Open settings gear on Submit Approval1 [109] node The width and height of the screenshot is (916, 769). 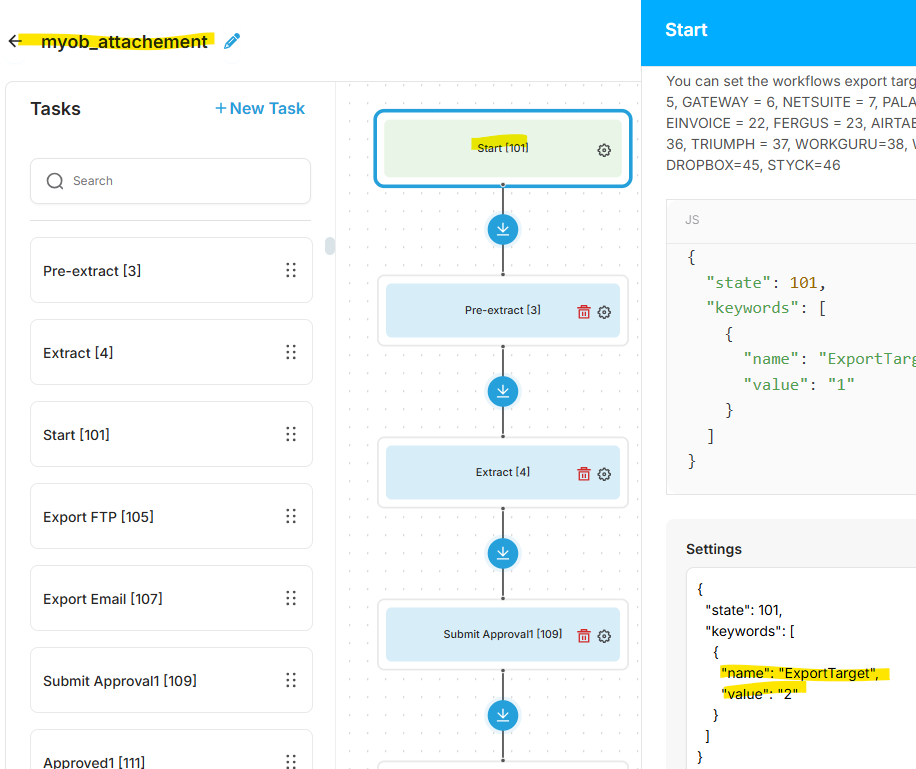[604, 636]
